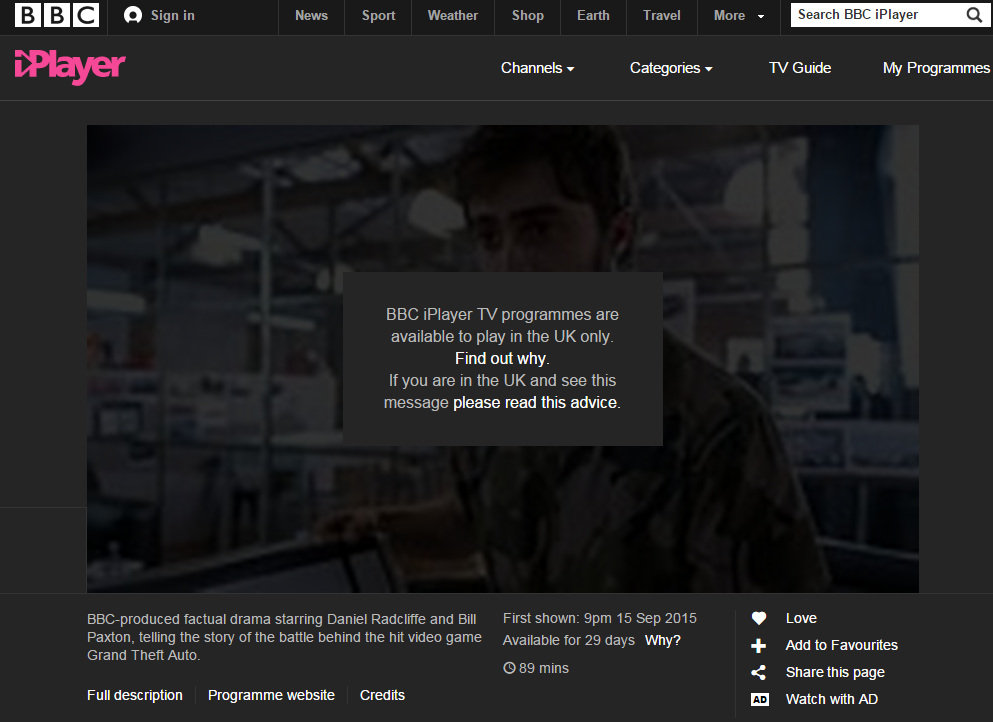This screenshot has width=993, height=722.
Task: Click Add to Favourites text
Action: (842, 645)
